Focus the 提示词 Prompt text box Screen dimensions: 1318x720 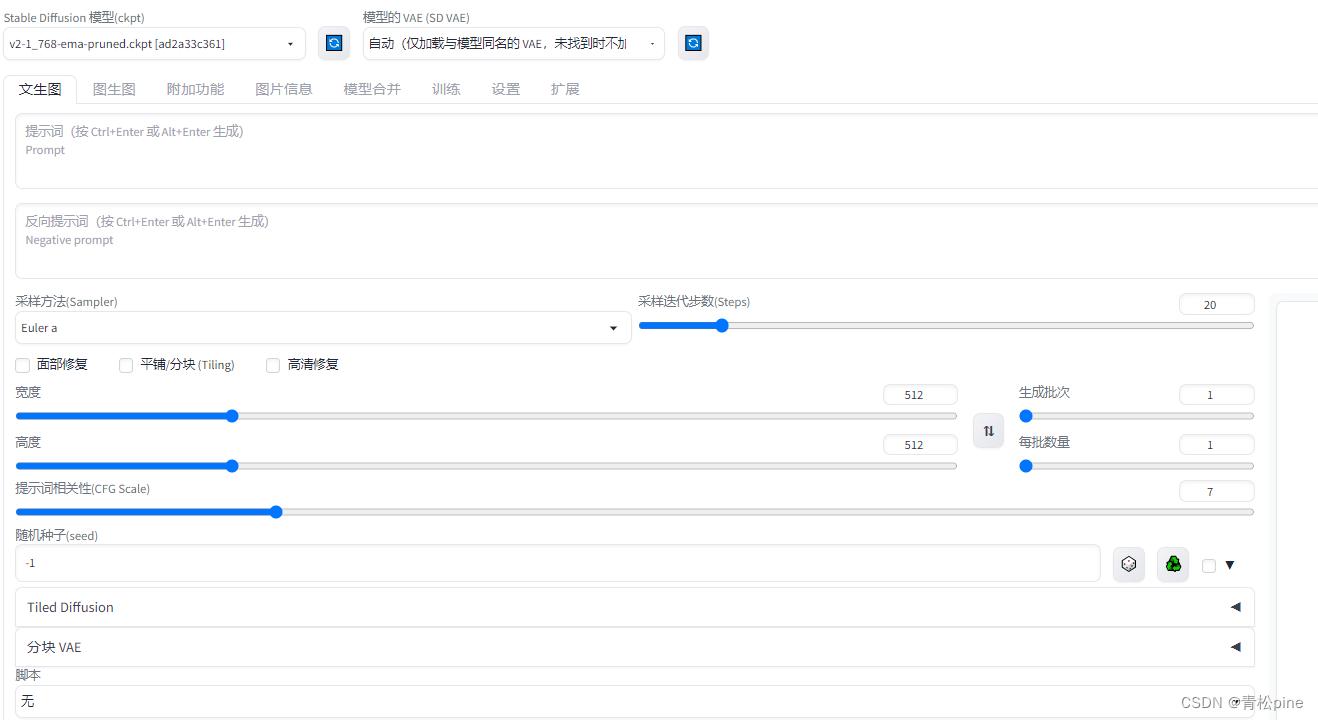point(666,151)
